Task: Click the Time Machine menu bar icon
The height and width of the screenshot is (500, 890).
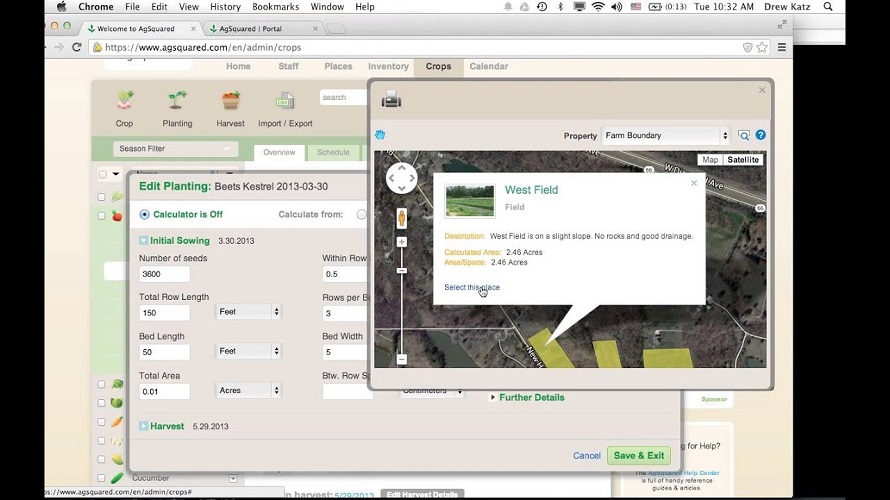Action: tap(542, 7)
